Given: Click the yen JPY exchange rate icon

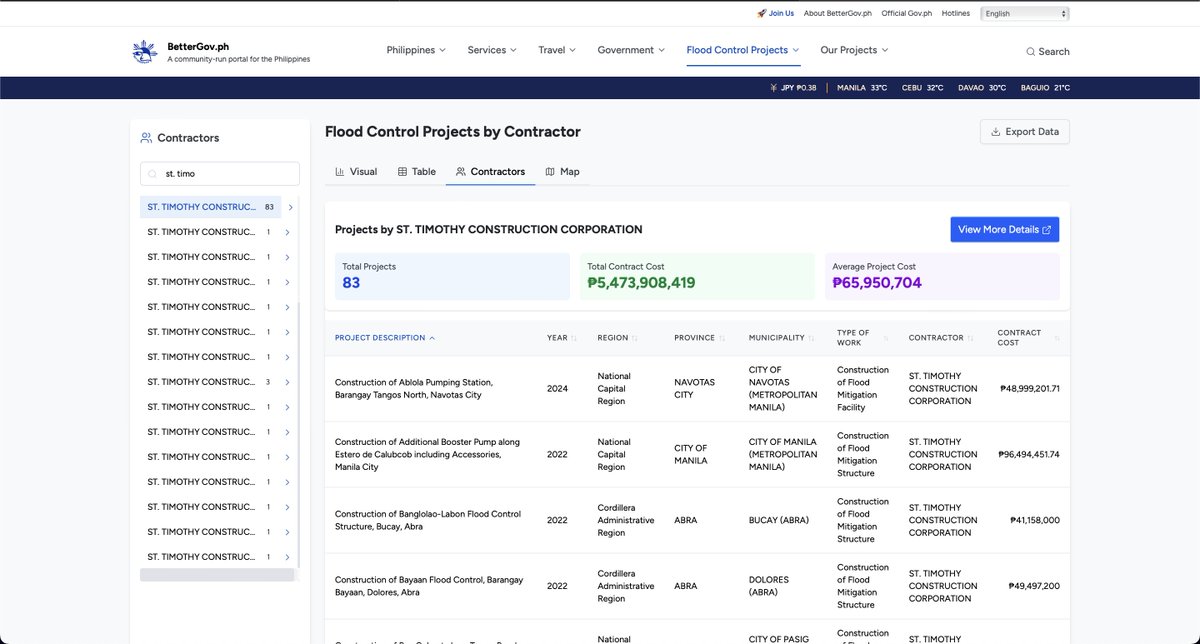Looking at the screenshot, I should coord(774,88).
